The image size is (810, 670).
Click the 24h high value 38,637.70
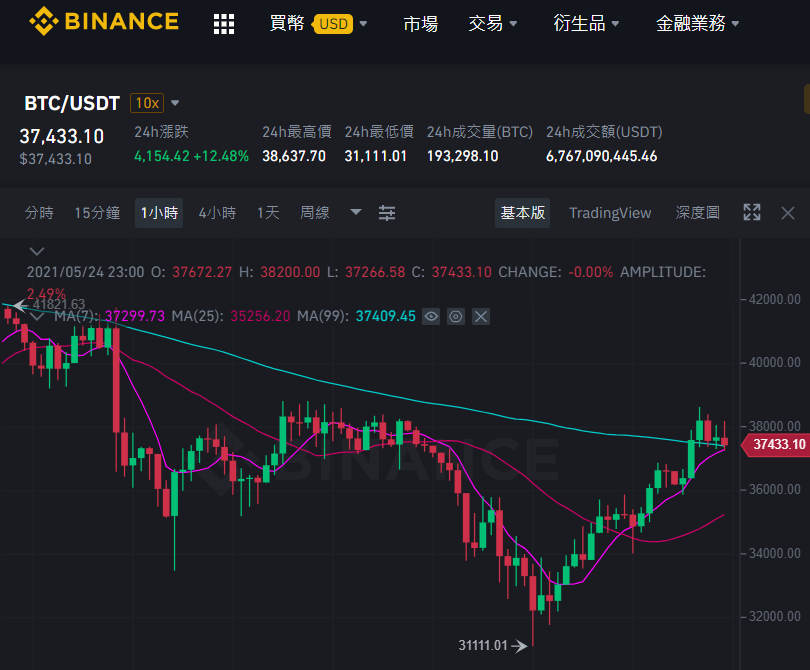294,156
